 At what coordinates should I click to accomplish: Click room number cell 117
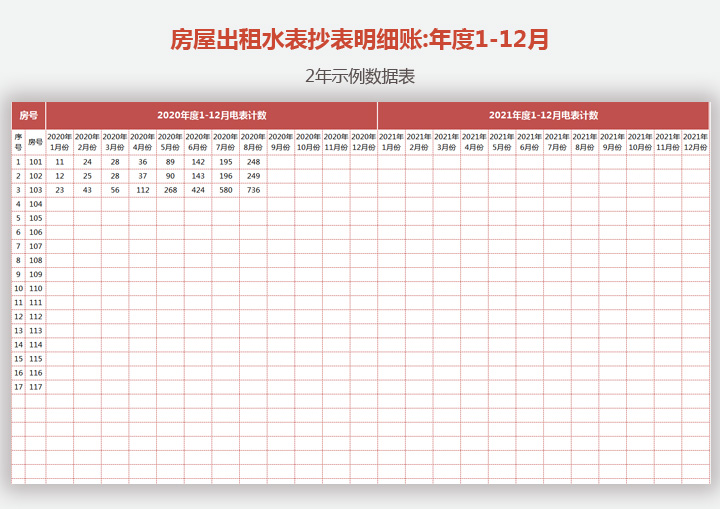click(x=35, y=387)
